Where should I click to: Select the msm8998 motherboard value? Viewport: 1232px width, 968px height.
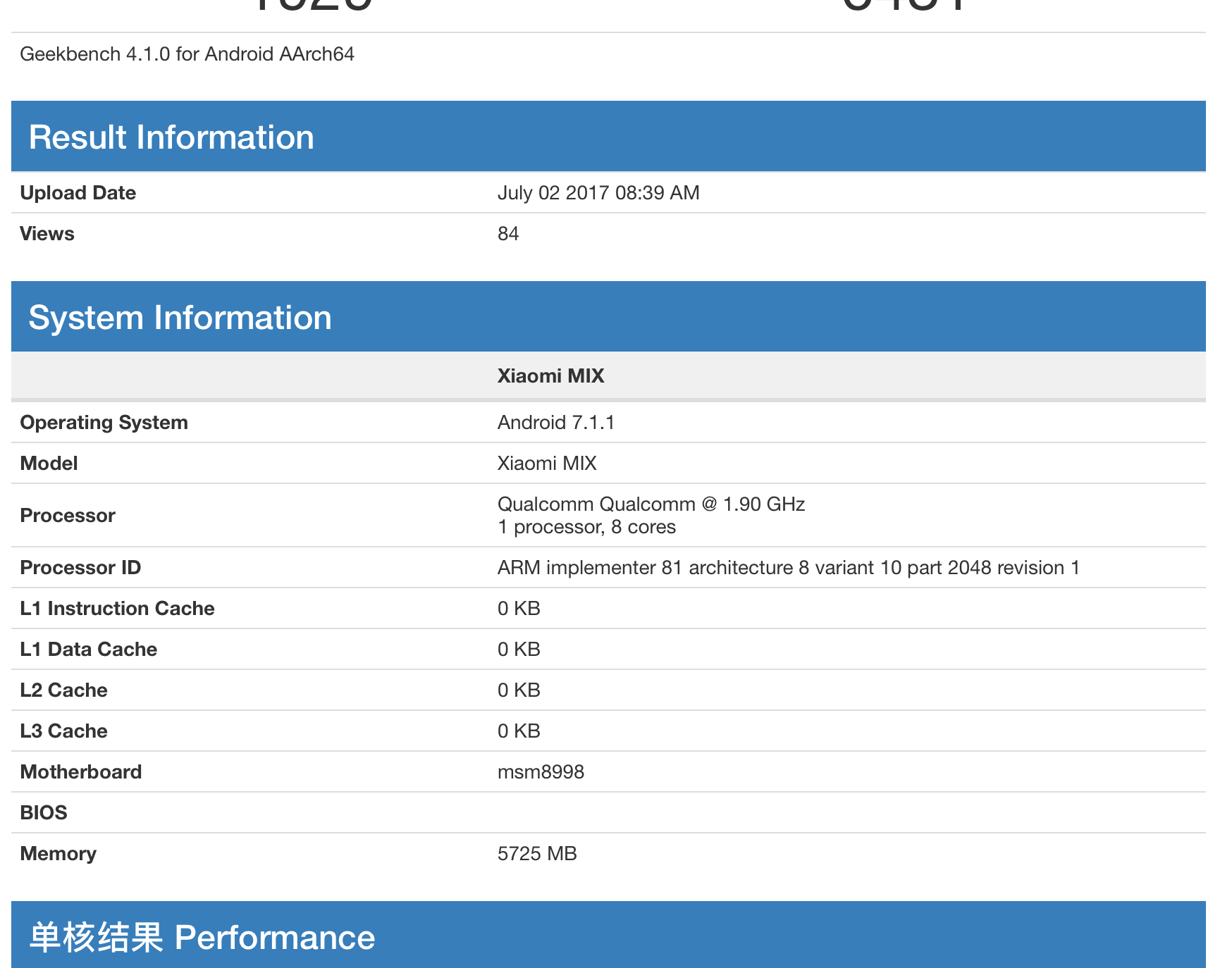pyautogui.click(x=541, y=772)
